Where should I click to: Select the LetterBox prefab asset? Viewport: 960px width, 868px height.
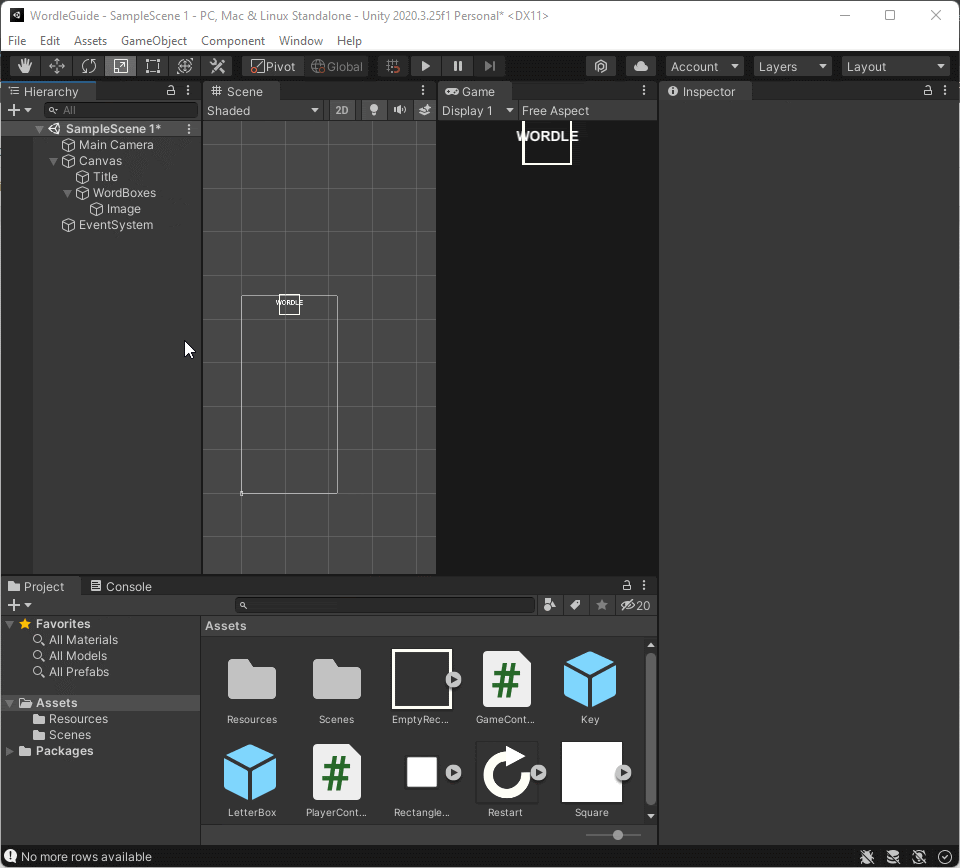click(x=252, y=780)
